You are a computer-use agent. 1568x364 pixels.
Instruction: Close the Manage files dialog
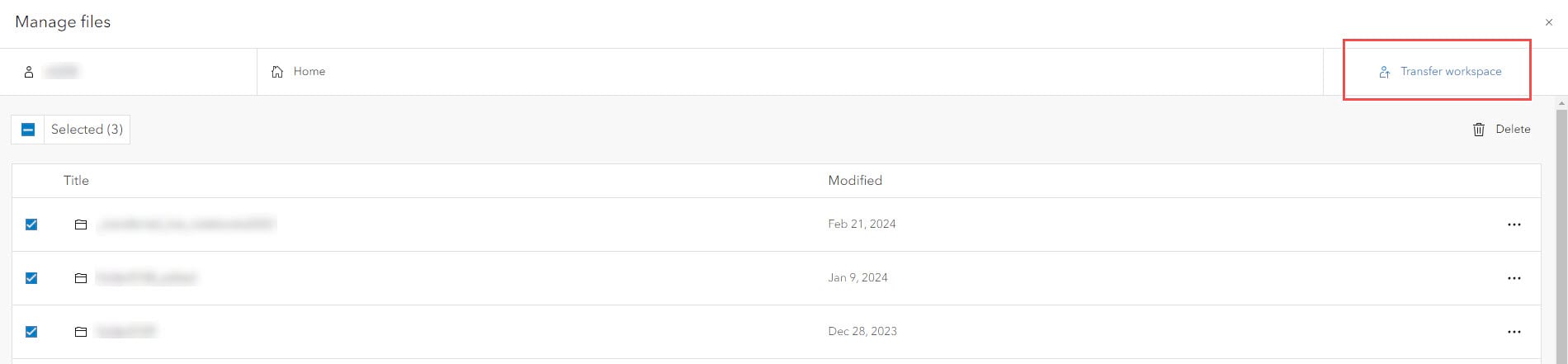[1549, 22]
